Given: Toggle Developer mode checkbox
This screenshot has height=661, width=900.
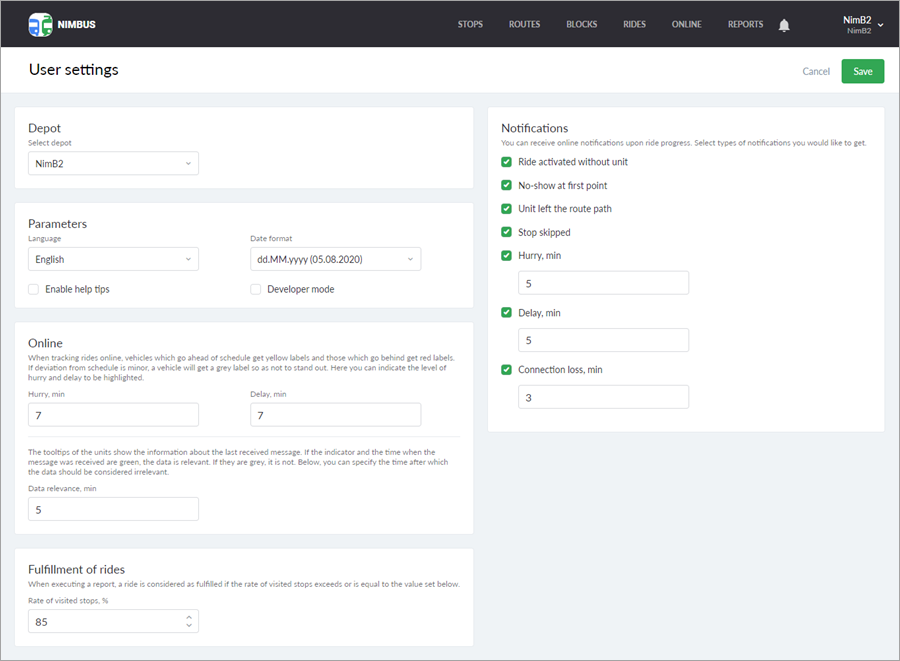Looking at the screenshot, I should coord(256,289).
